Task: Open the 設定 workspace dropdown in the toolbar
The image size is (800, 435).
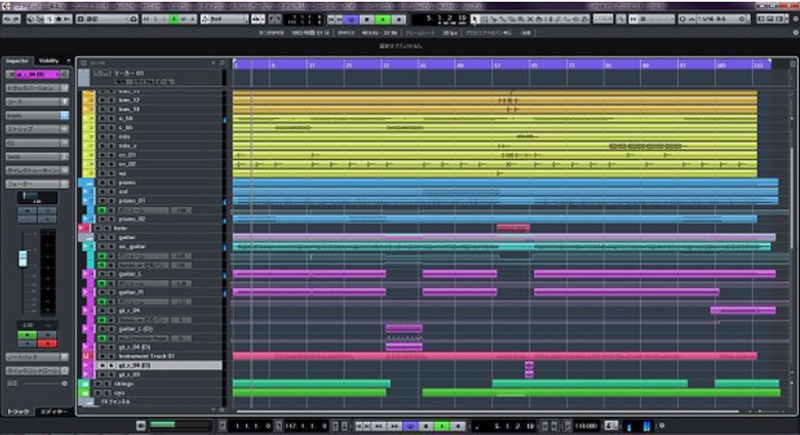Action: tap(107, 19)
